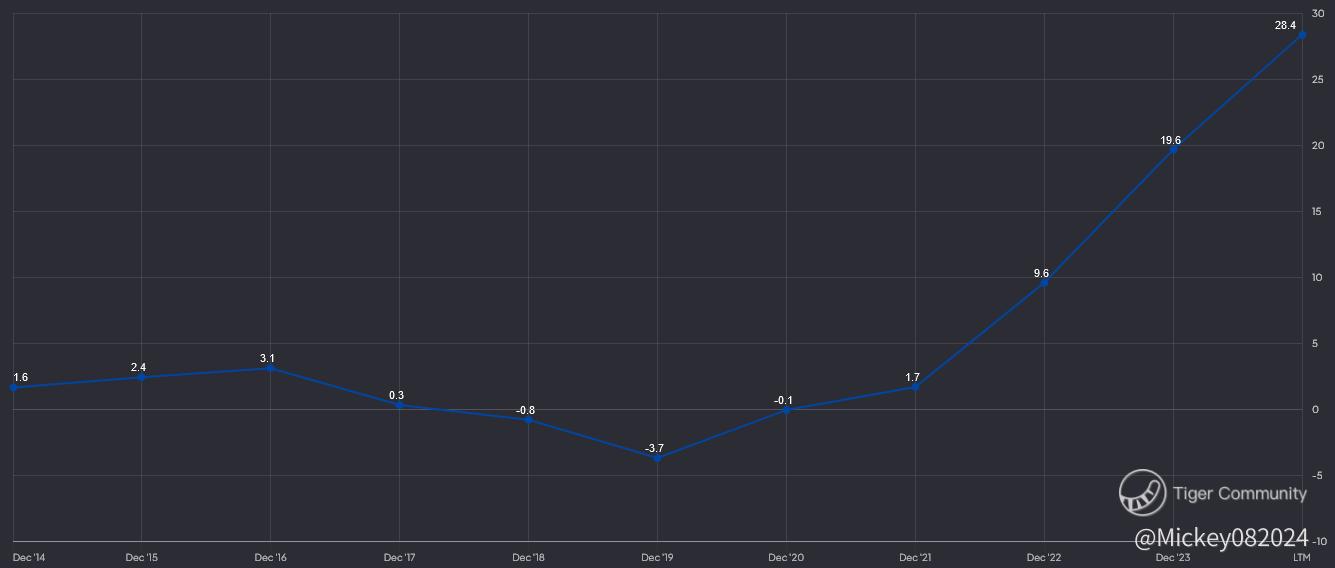Select the 9.6 data point for Dec '22

tap(1044, 283)
